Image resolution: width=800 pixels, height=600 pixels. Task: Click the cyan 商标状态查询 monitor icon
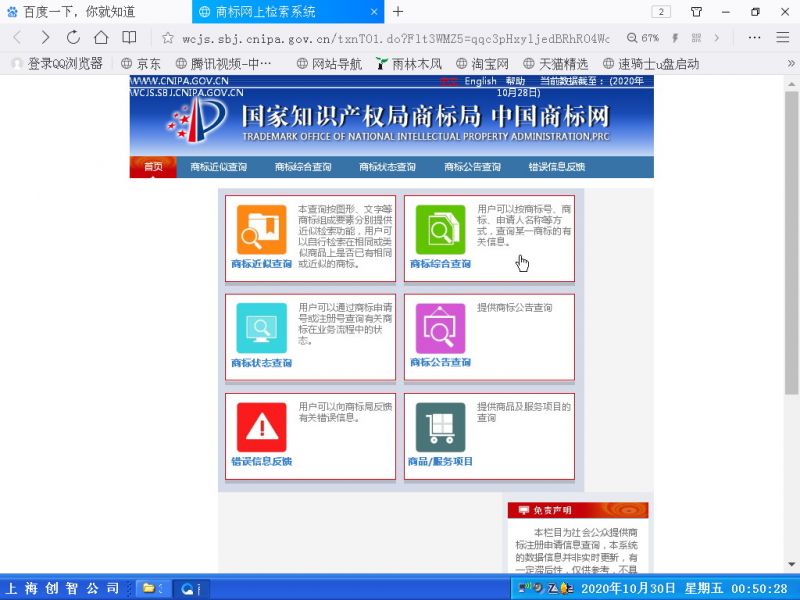(261, 327)
